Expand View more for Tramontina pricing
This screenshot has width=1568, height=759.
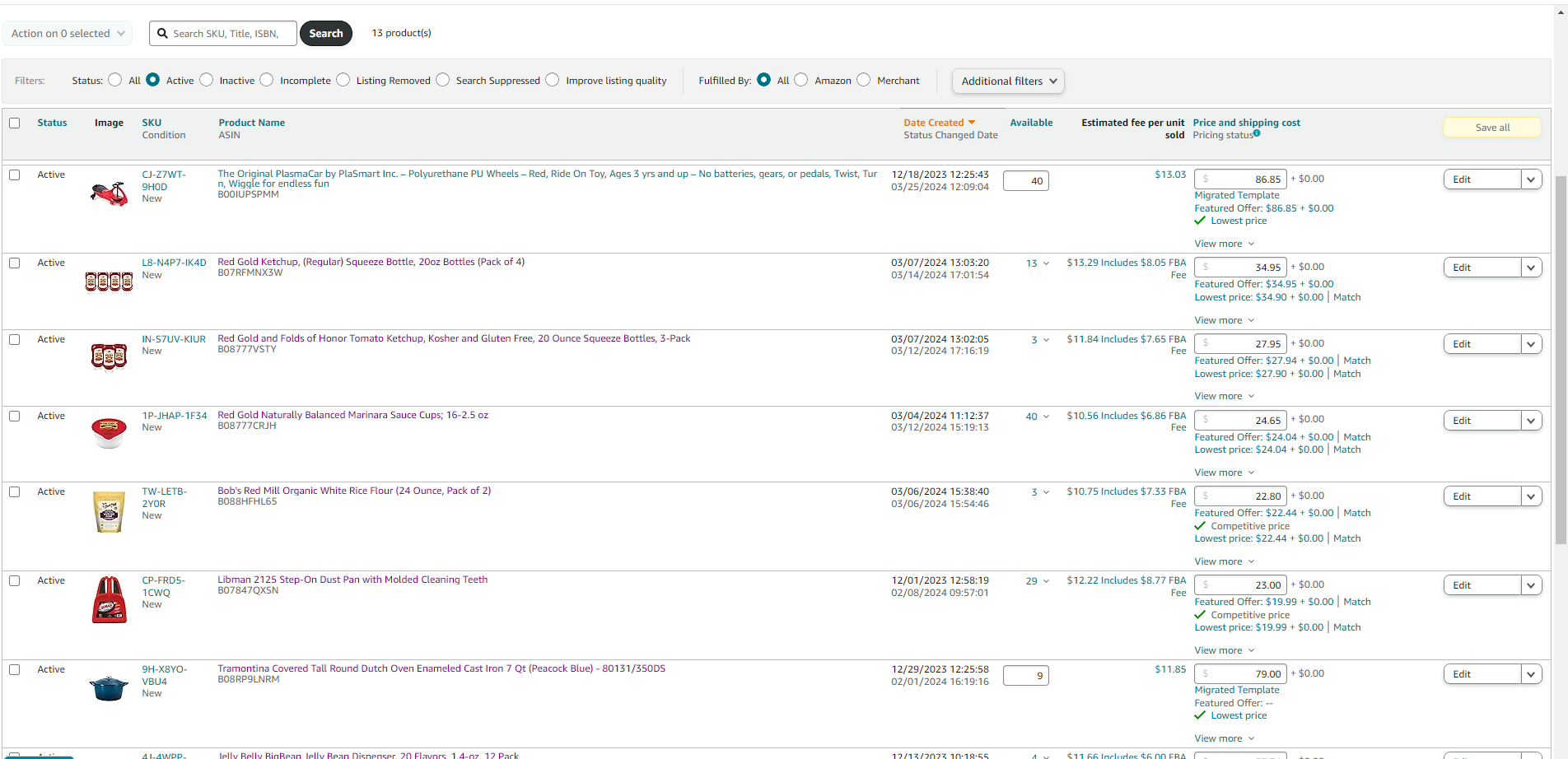(1224, 738)
